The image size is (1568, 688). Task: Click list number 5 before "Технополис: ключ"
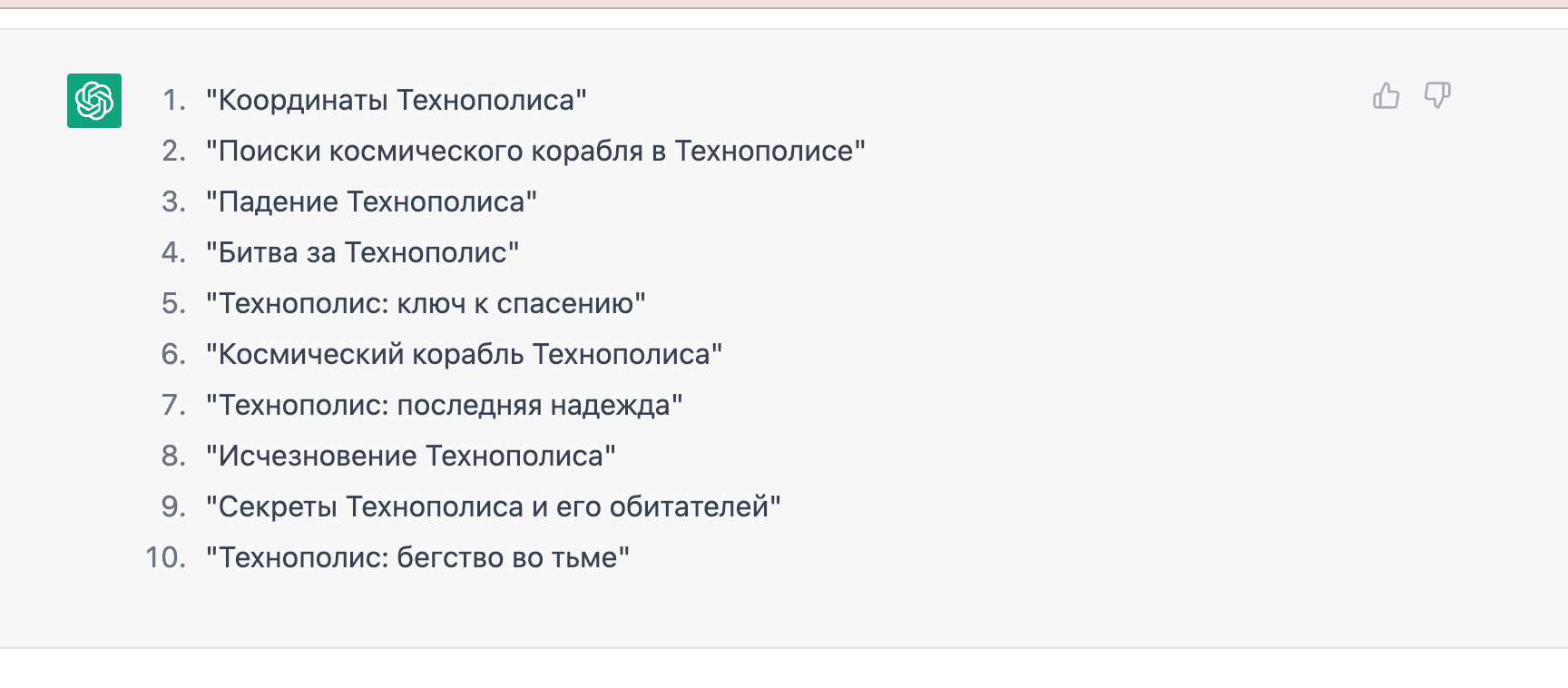173,303
